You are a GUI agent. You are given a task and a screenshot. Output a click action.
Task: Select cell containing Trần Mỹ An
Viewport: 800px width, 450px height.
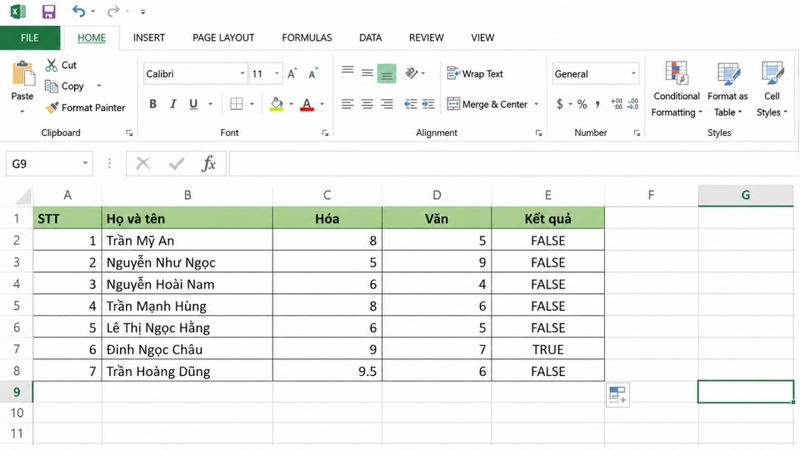click(187, 240)
